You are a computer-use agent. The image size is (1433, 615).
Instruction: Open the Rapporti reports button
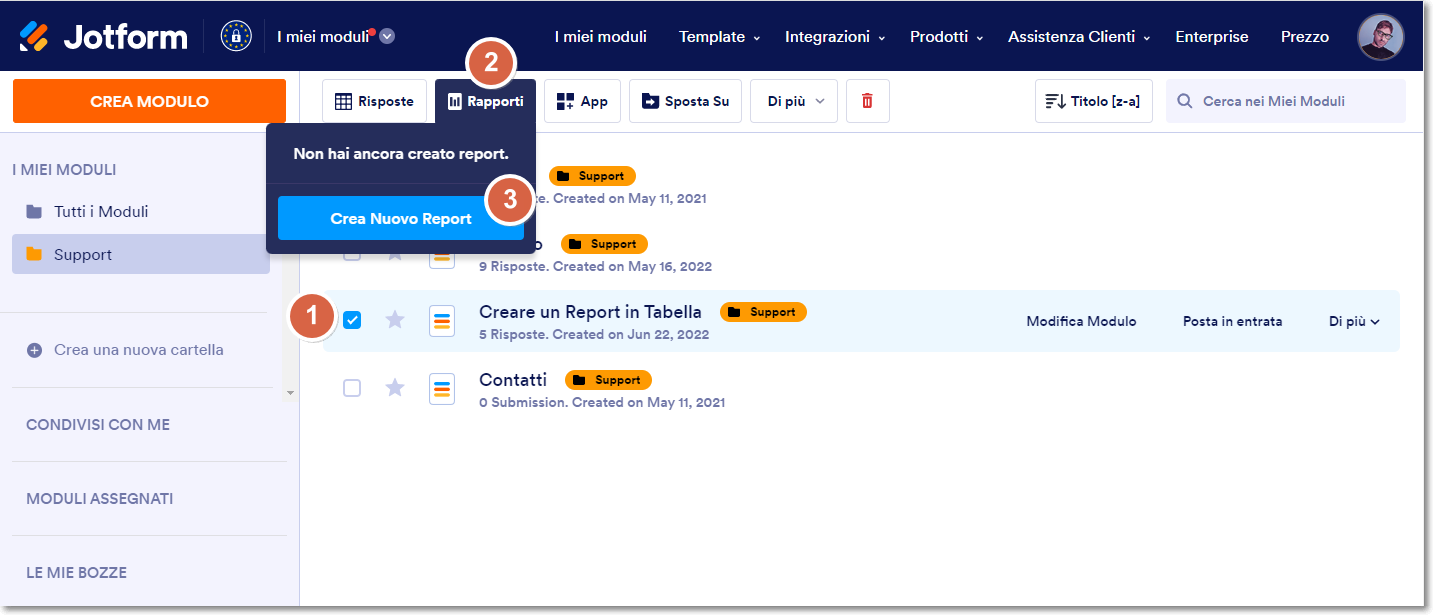click(x=485, y=101)
